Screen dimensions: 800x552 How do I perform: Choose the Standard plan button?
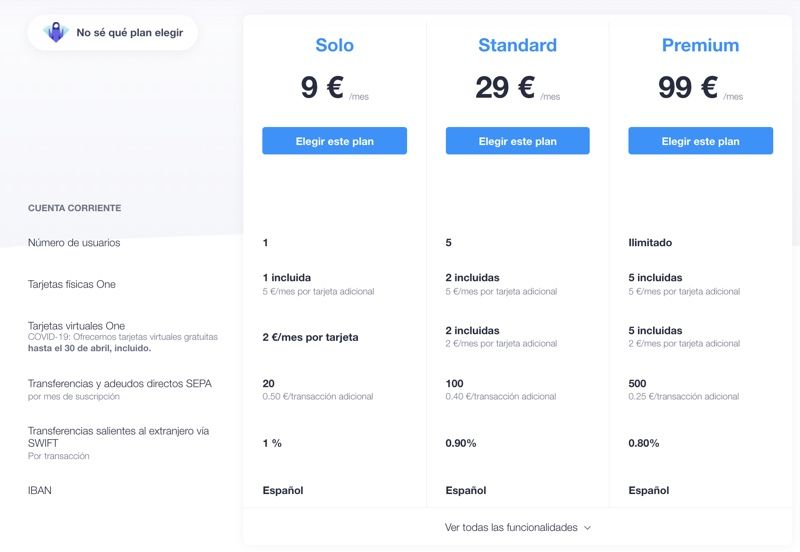pyautogui.click(x=517, y=141)
